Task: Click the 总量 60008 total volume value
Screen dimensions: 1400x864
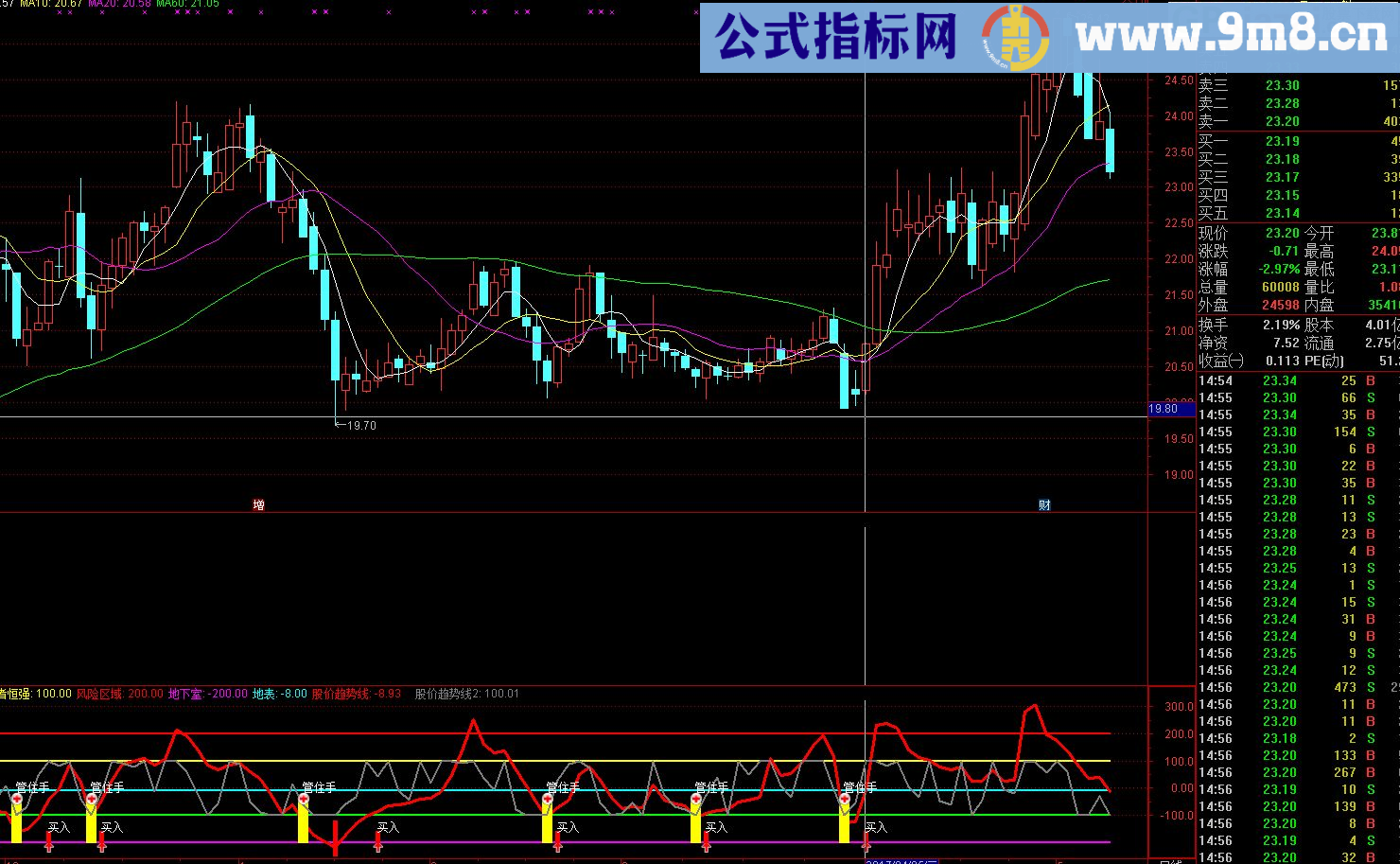Action: [x=1280, y=287]
